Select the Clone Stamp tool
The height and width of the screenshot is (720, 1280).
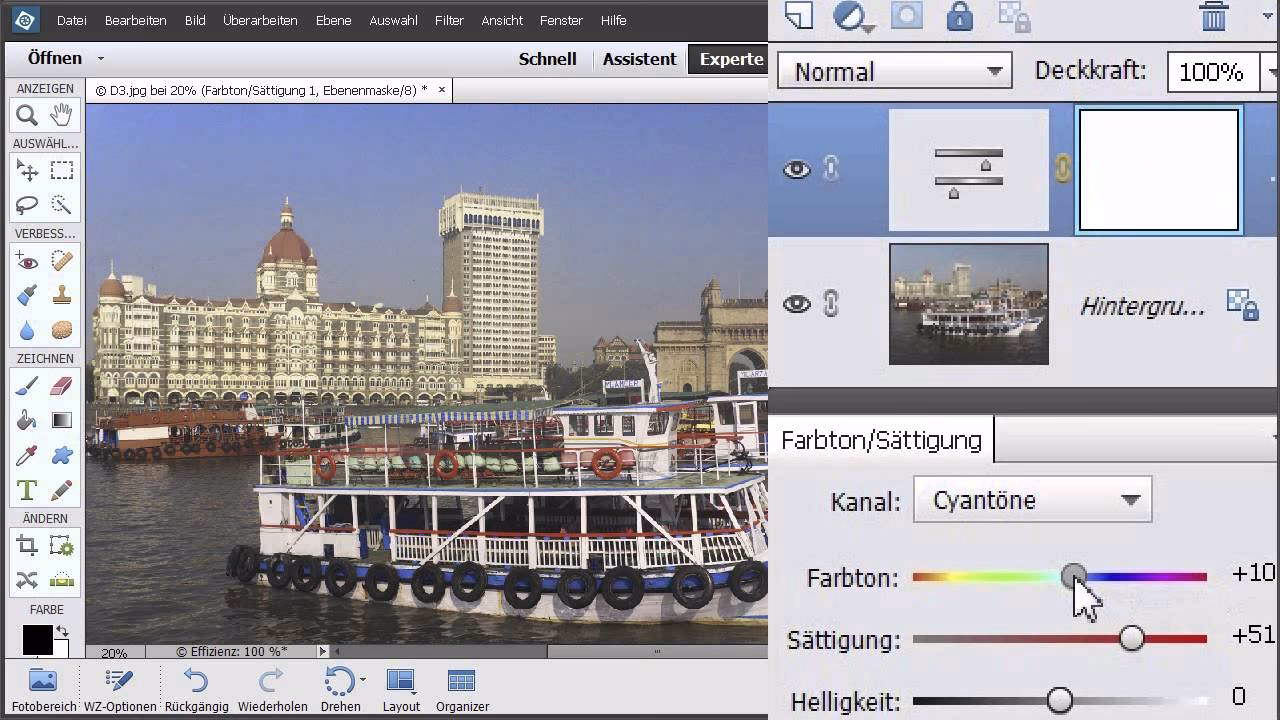point(62,295)
